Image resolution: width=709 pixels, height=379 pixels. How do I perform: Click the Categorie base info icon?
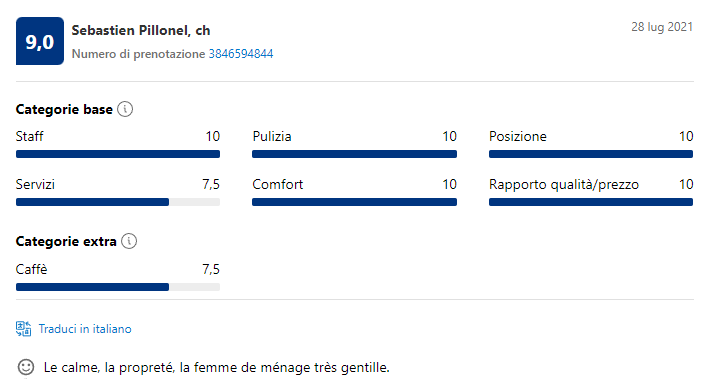pyautogui.click(x=125, y=109)
